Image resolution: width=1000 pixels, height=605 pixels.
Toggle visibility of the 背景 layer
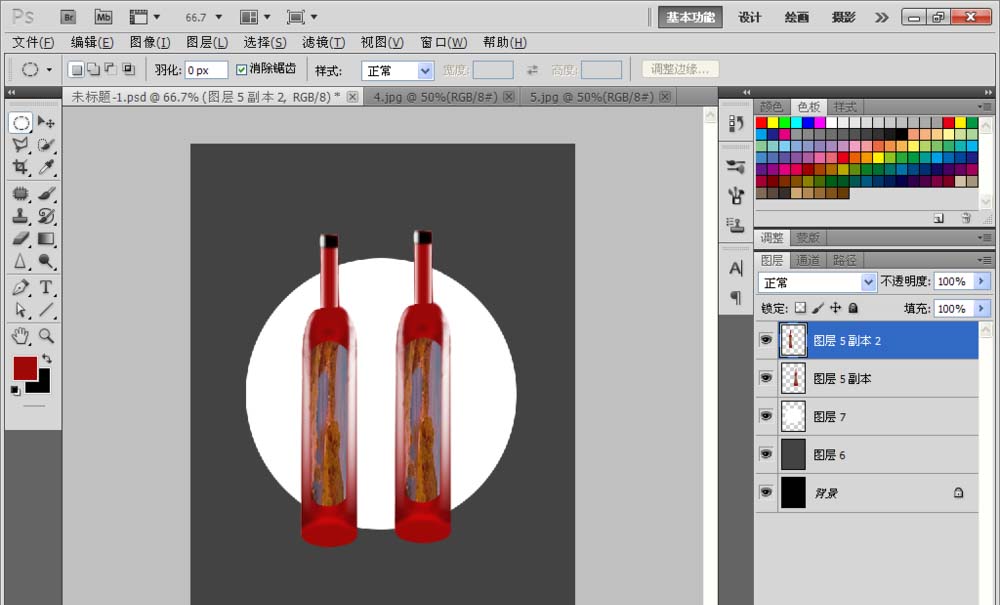click(x=766, y=492)
